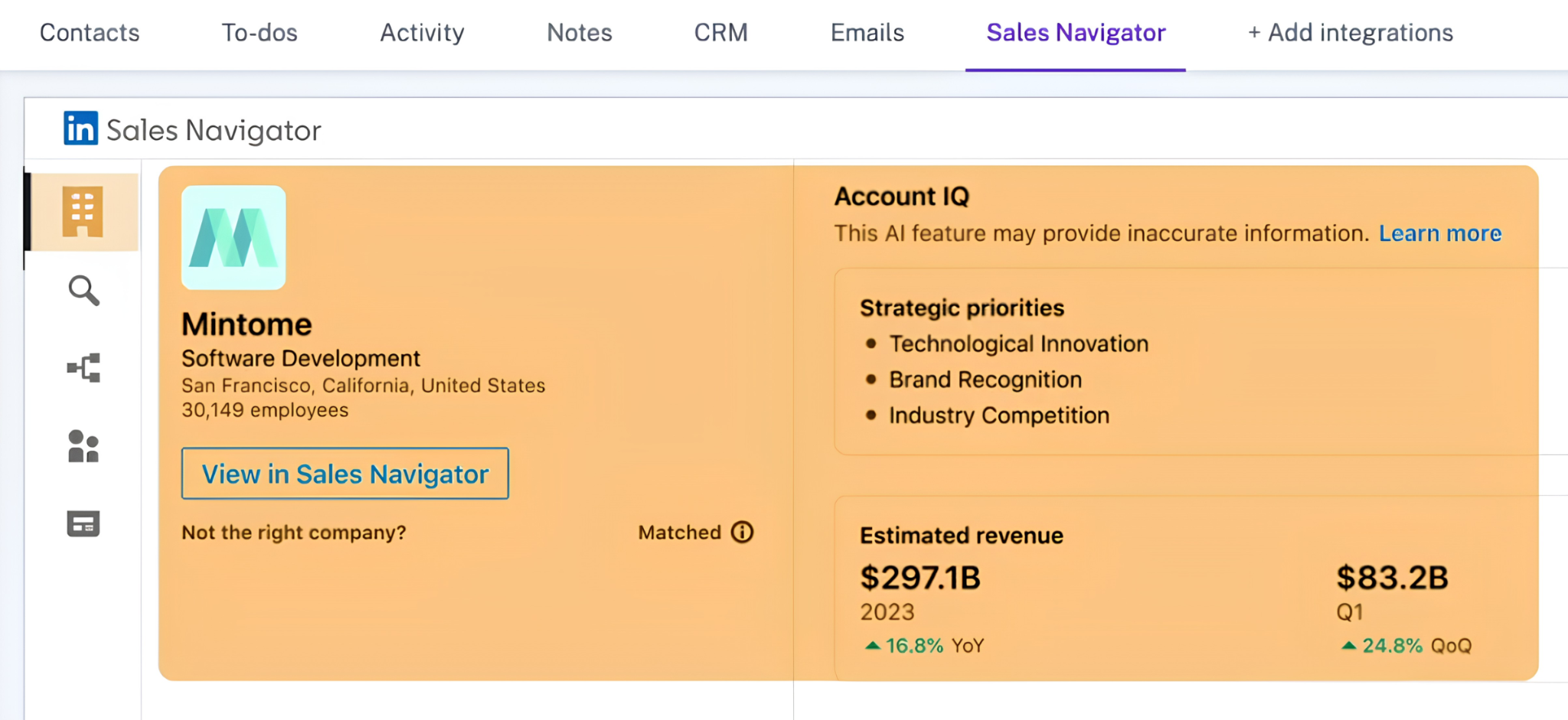The image size is (1568, 720).
Task: Open the news card sidebar icon
Action: pyautogui.click(x=83, y=524)
